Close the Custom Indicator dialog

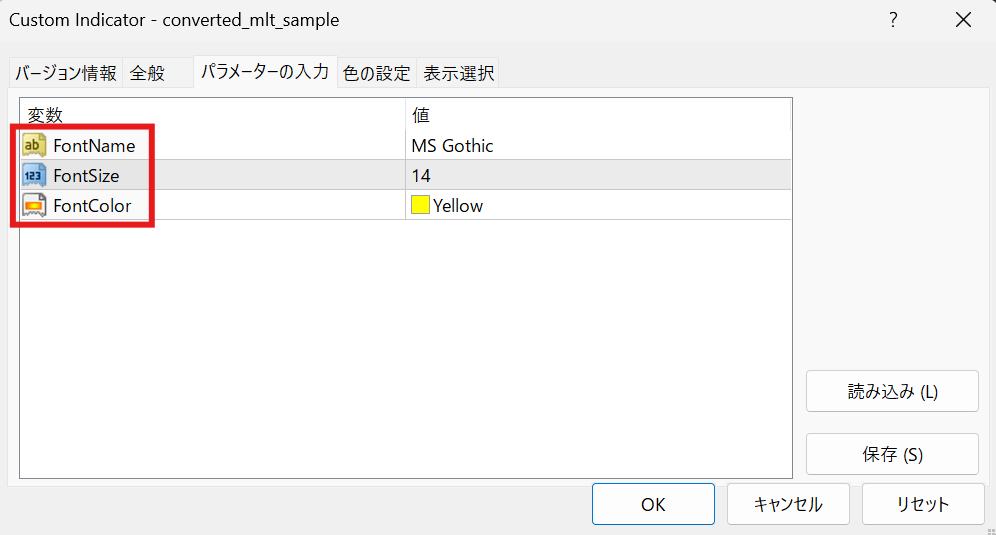963,20
